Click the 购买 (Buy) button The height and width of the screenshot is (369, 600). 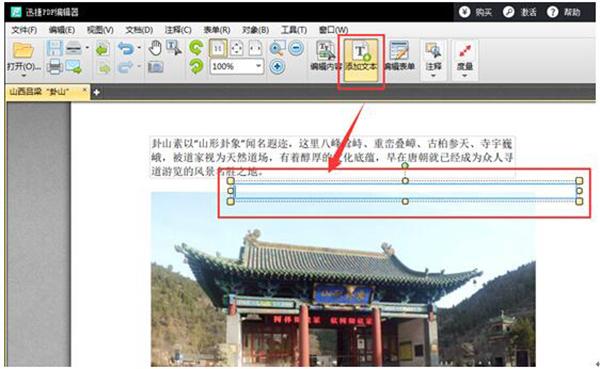[476, 12]
